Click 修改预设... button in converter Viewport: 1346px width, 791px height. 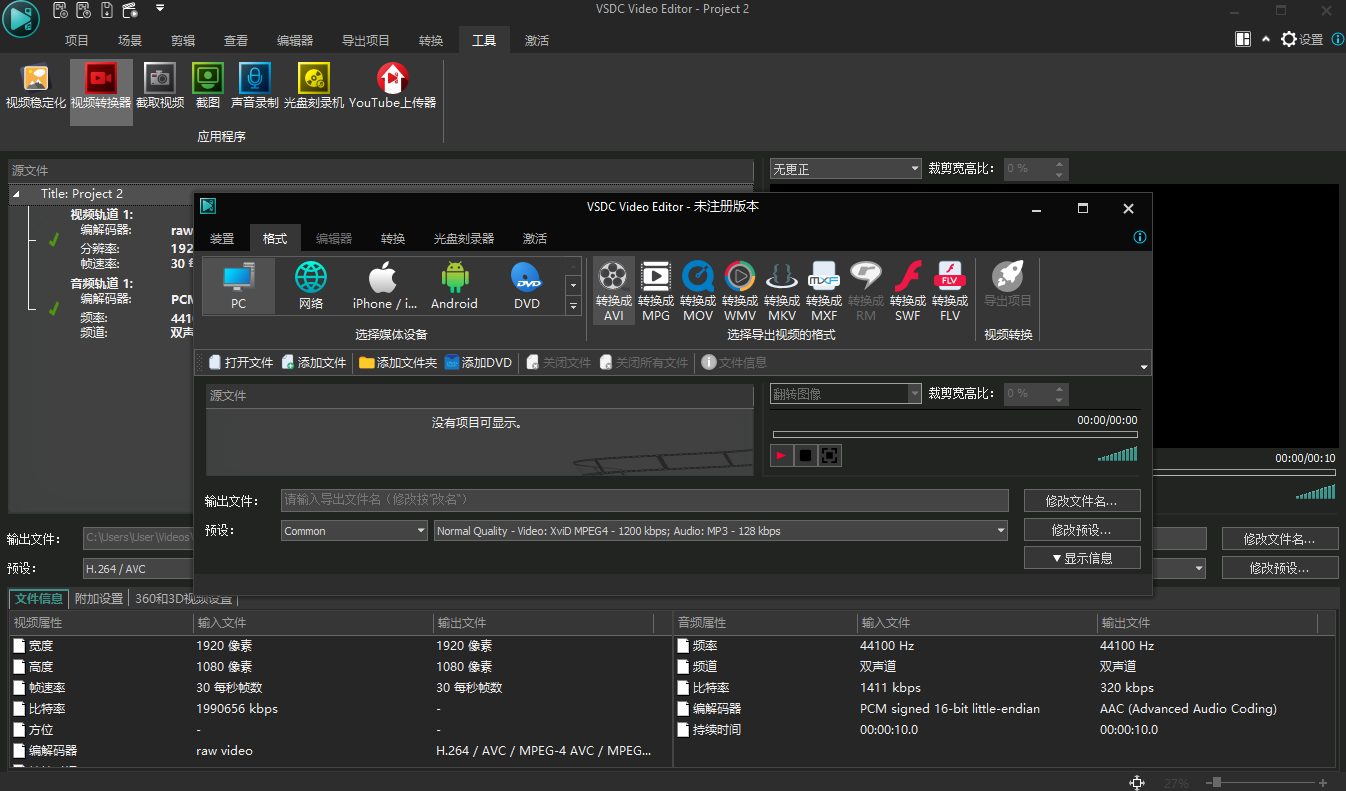(1082, 529)
